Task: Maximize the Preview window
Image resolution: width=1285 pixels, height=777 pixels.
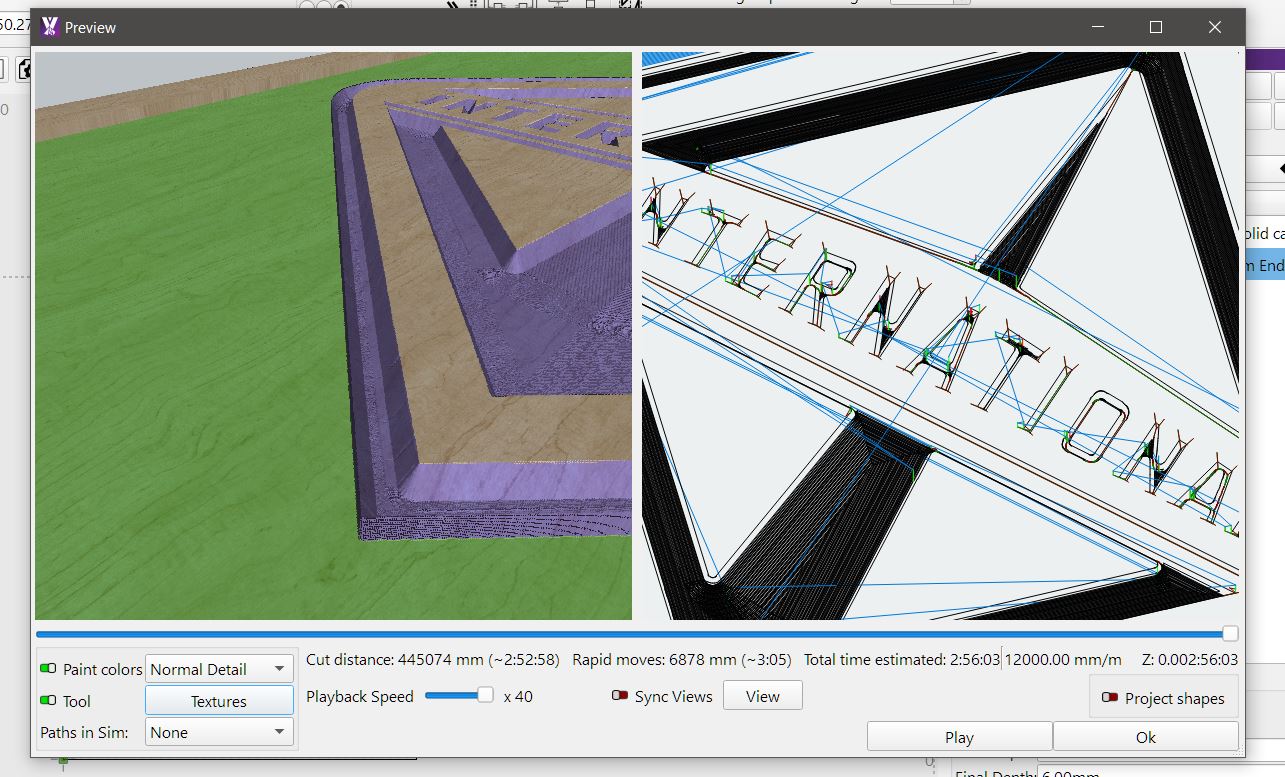Action: tap(1156, 28)
